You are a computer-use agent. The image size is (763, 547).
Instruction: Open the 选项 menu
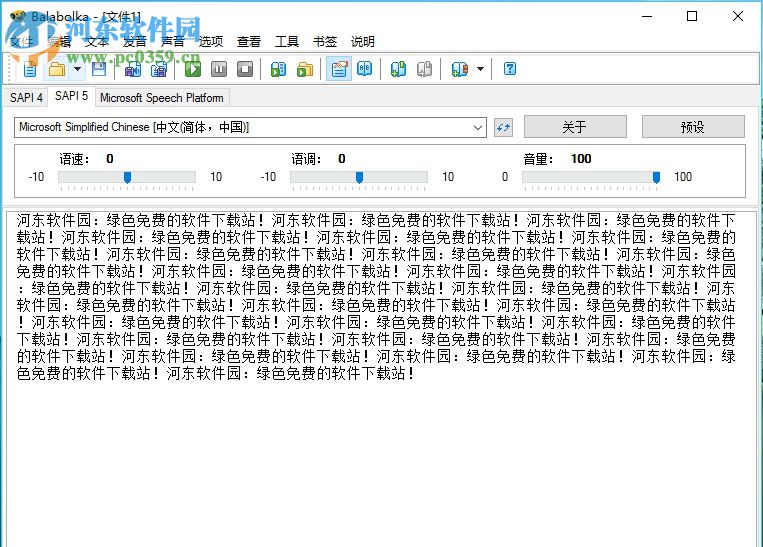(211, 42)
